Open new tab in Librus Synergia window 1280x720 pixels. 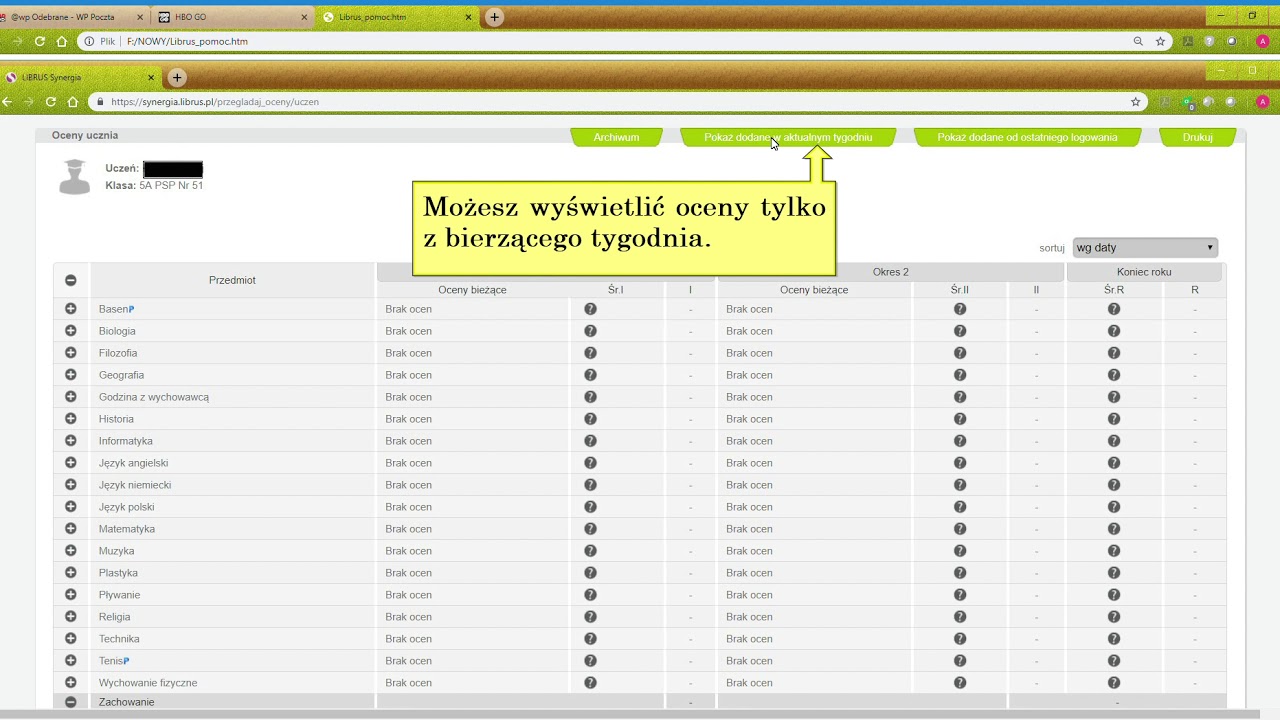(177, 77)
